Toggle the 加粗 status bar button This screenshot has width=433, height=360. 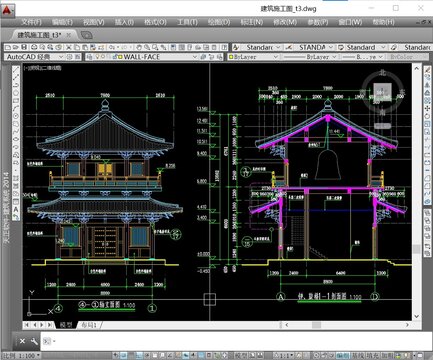pos(387,355)
